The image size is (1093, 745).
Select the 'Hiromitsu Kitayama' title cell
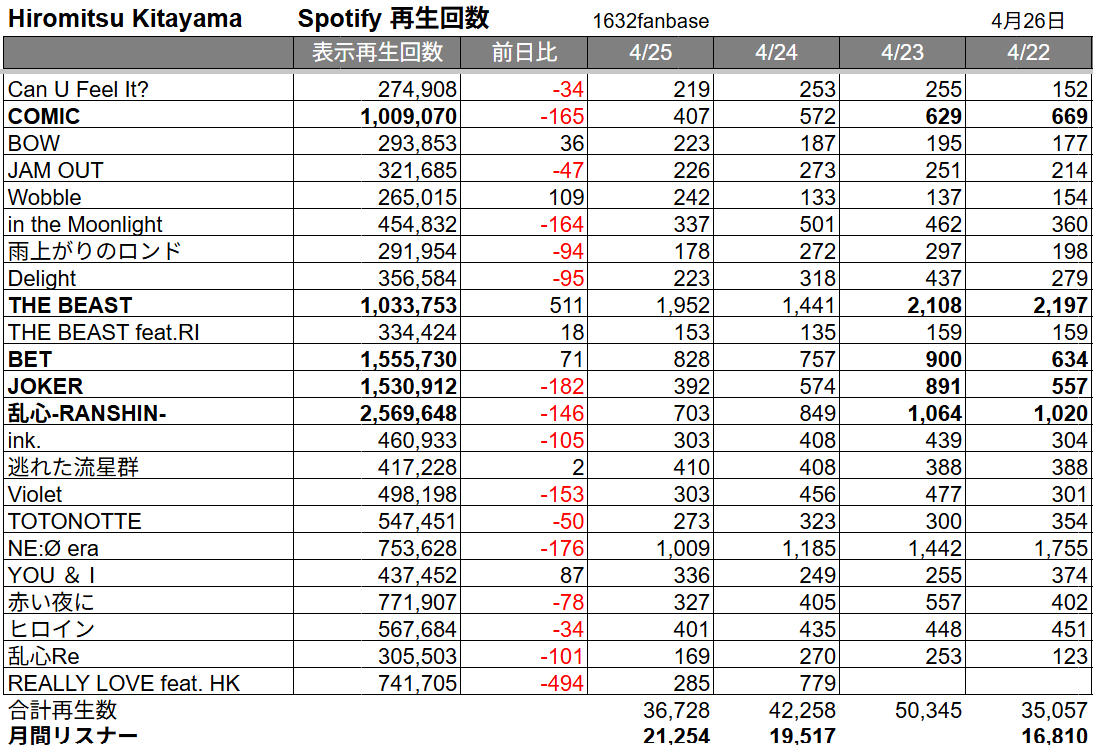pos(125,19)
